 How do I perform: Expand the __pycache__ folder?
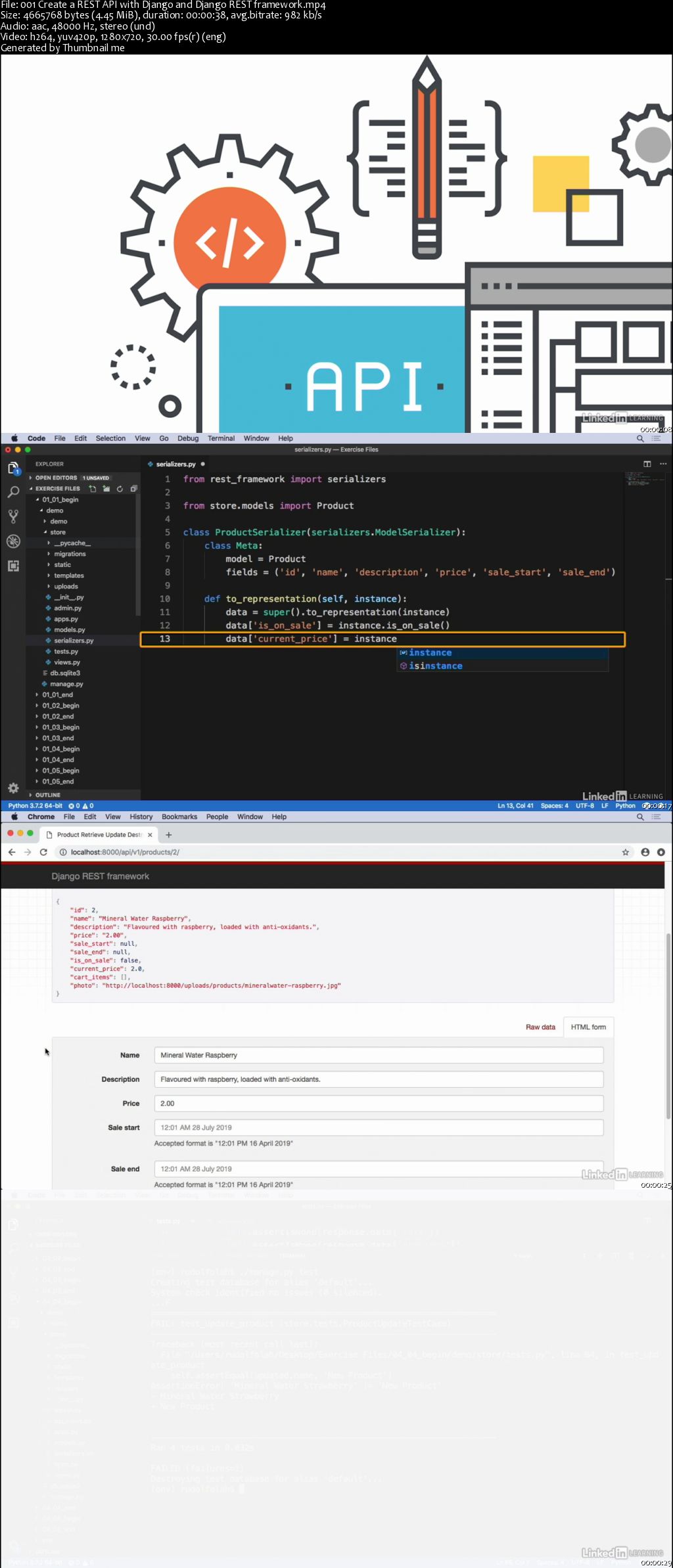72,543
